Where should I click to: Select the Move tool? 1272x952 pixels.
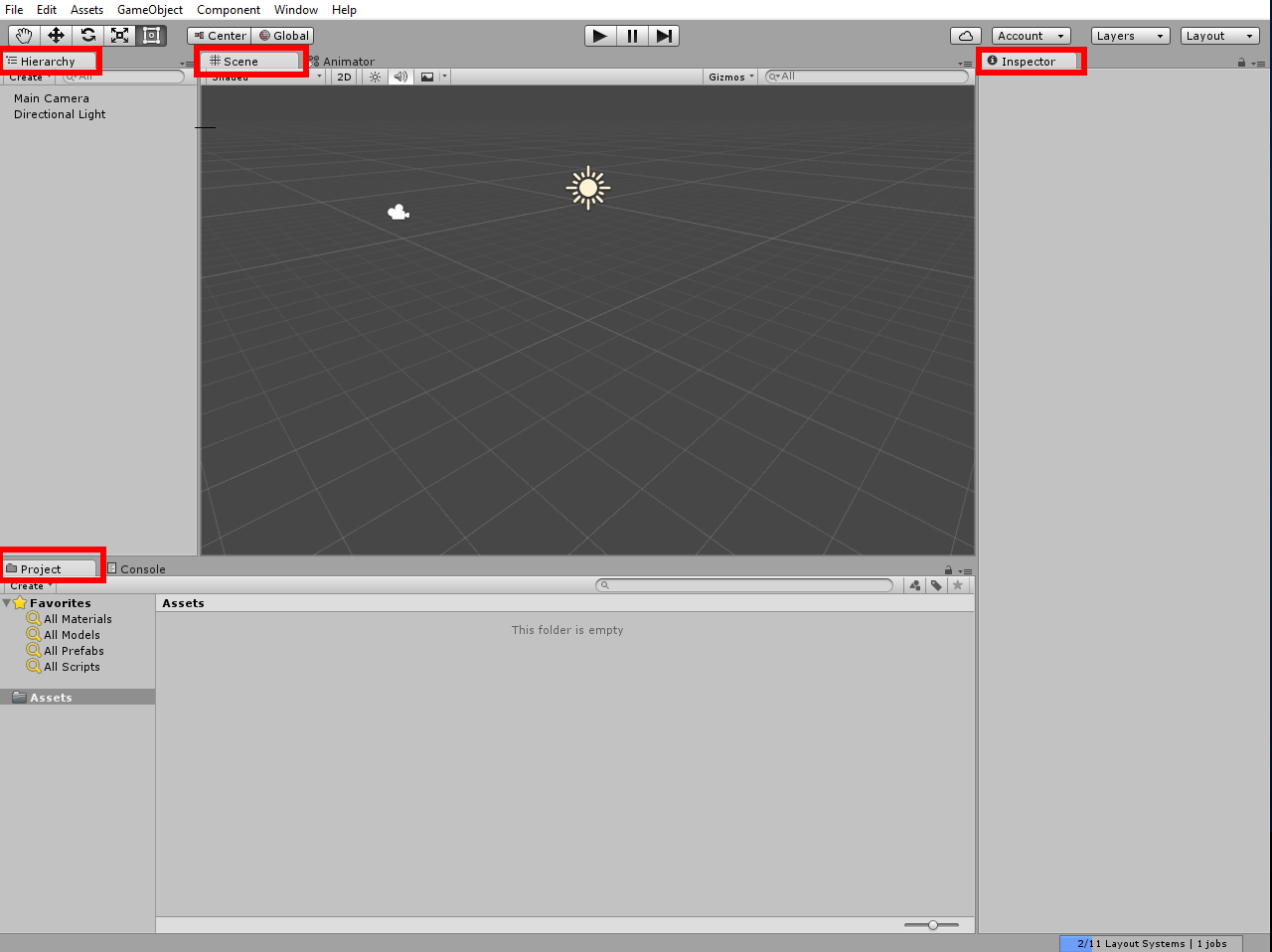pyautogui.click(x=56, y=35)
